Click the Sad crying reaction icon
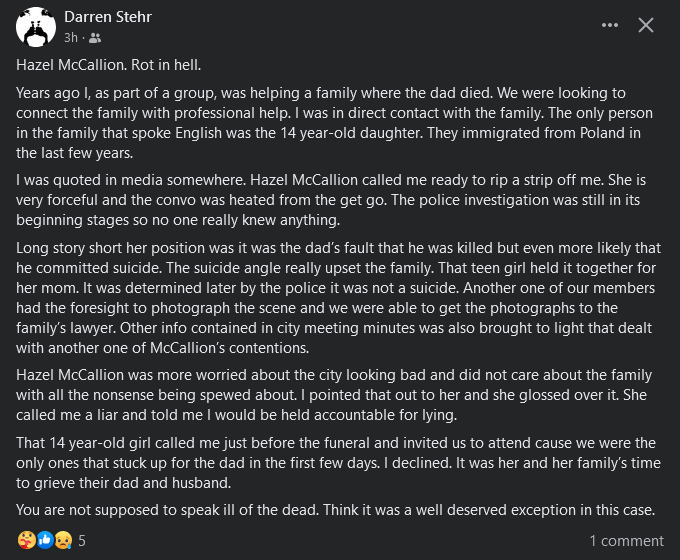Image resolution: width=680 pixels, height=560 pixels. [61, 540]
